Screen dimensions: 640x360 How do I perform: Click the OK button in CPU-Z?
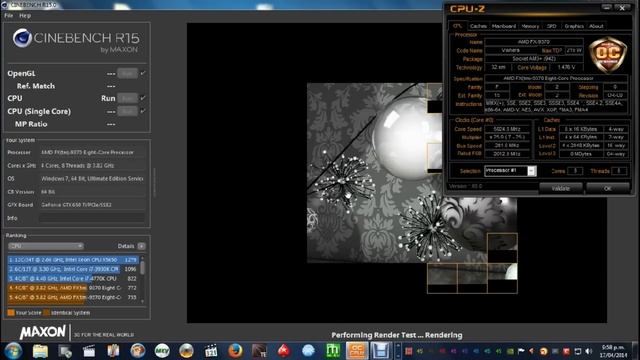click(607, 188)
